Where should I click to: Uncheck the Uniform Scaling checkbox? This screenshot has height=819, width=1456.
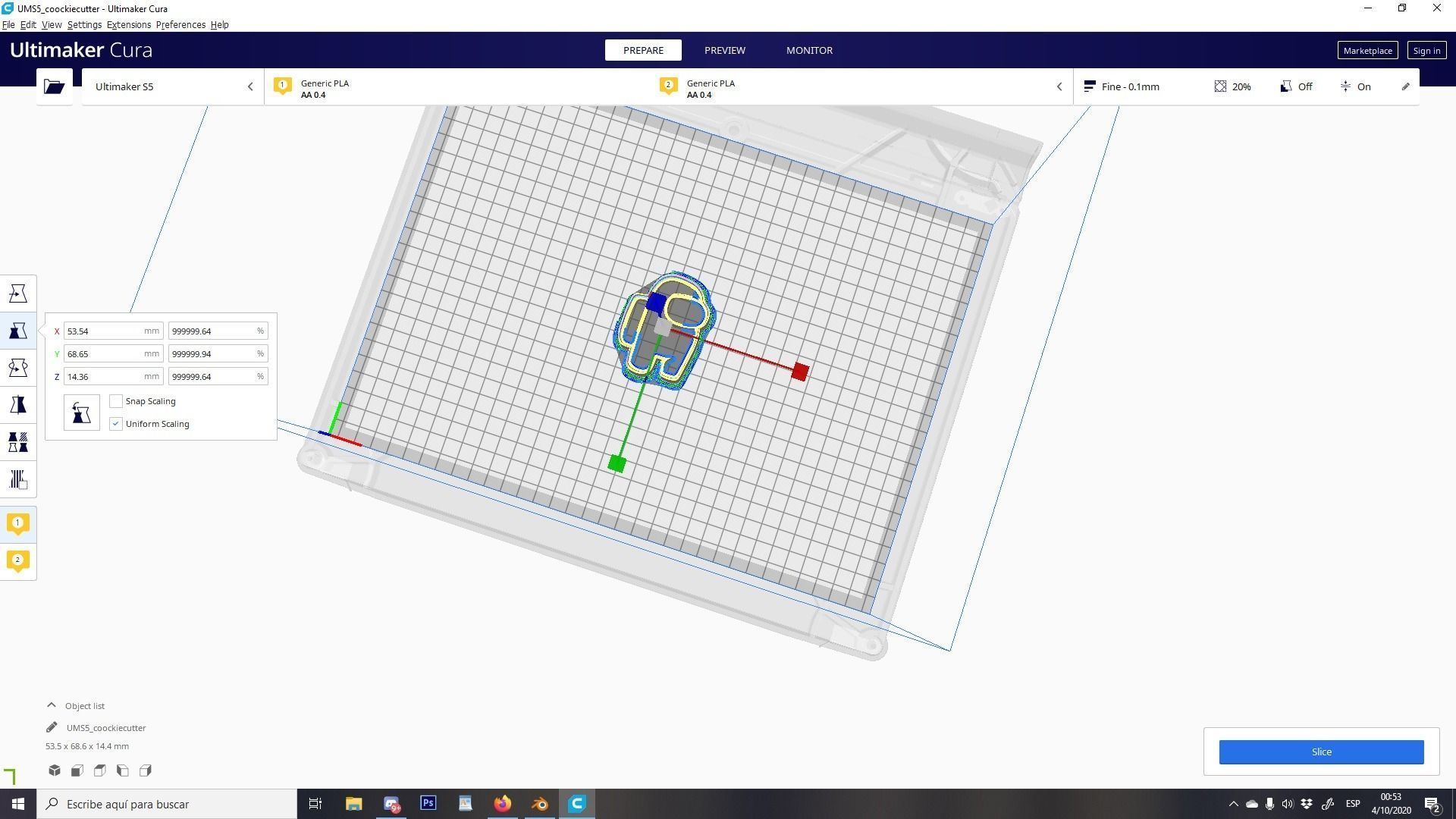116,424
